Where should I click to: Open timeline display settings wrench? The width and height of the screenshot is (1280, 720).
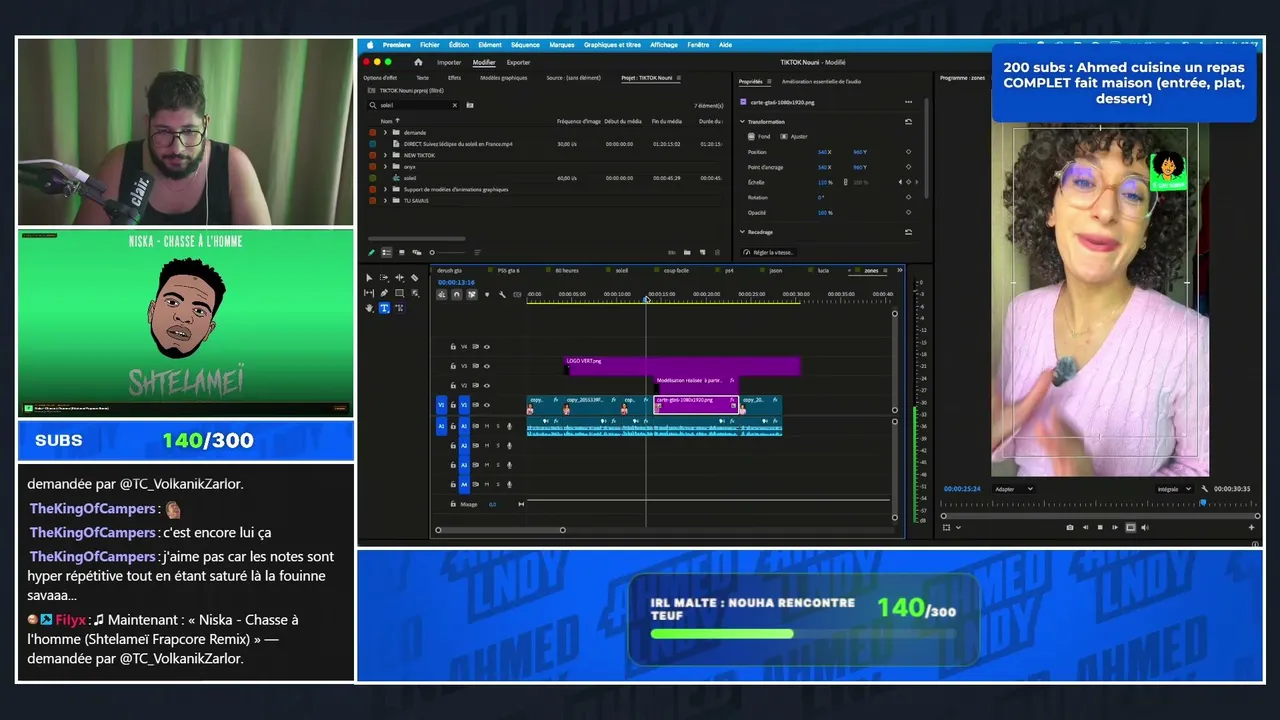[502, 294]
